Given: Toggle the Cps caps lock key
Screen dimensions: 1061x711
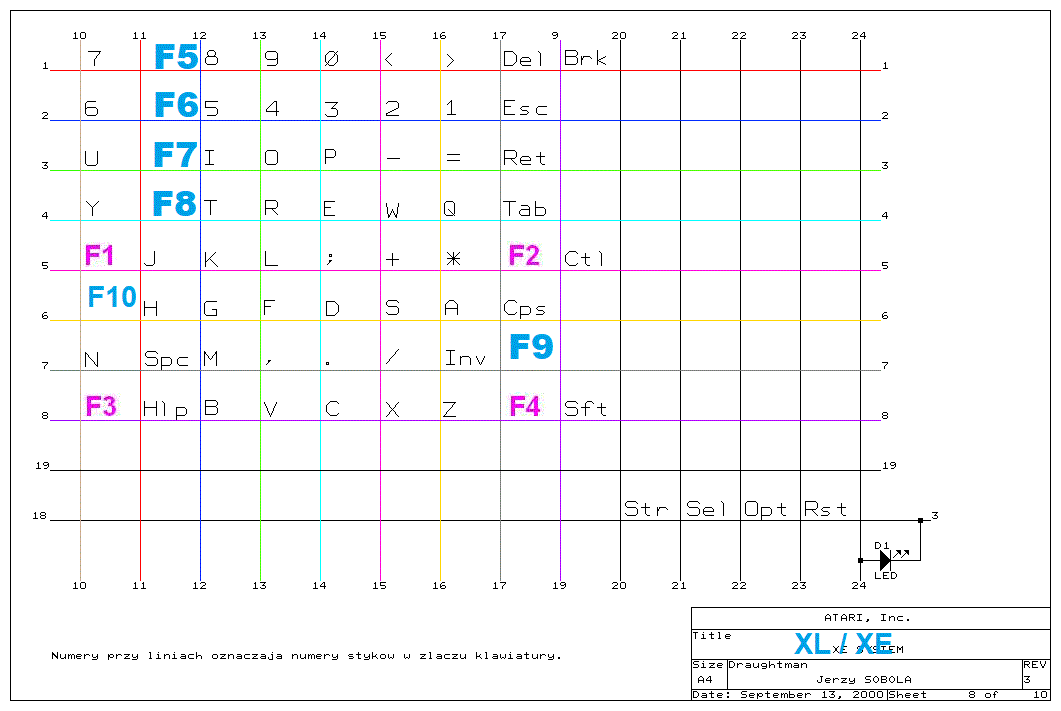Looking at the screenshot, I should tap(522, 309).
